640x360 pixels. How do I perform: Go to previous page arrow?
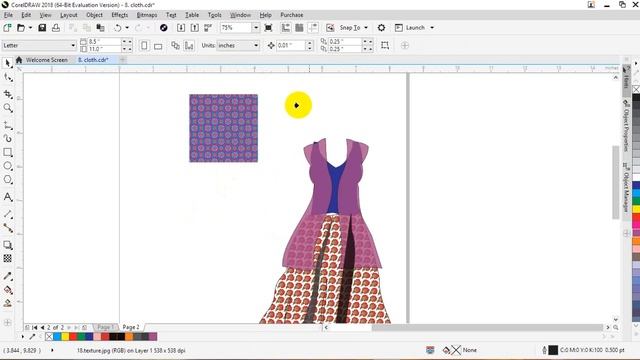coord(42,327)
